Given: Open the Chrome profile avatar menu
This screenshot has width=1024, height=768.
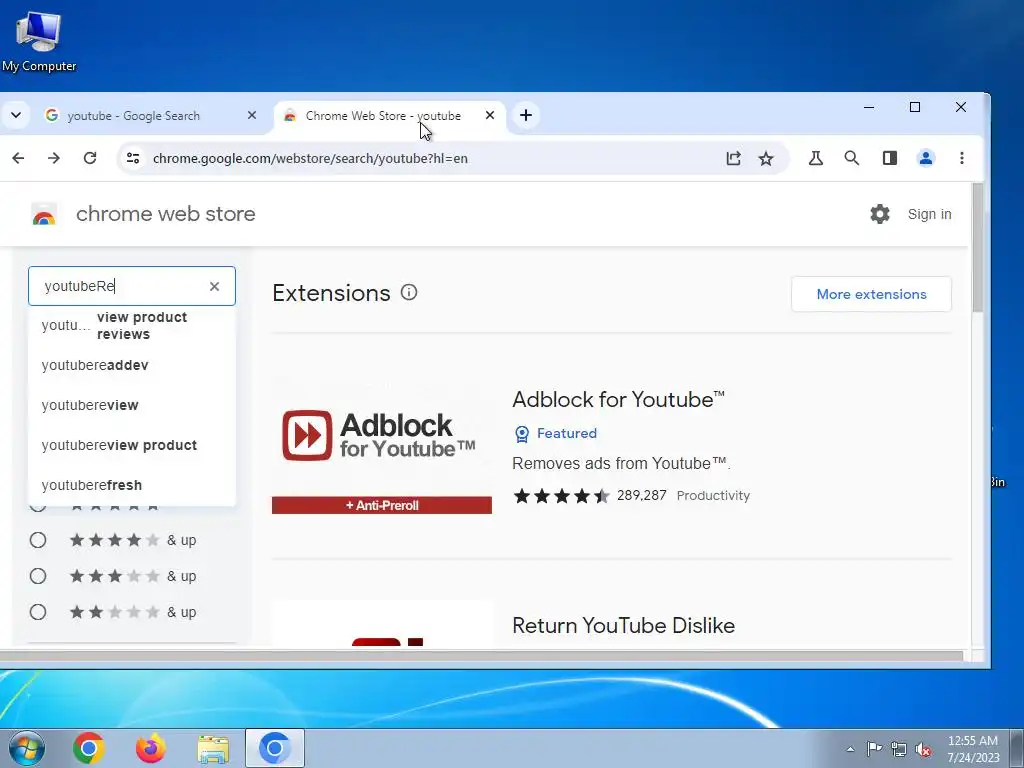Looking at the screenshot, I should pyautogui.click(x=926, y=158).
